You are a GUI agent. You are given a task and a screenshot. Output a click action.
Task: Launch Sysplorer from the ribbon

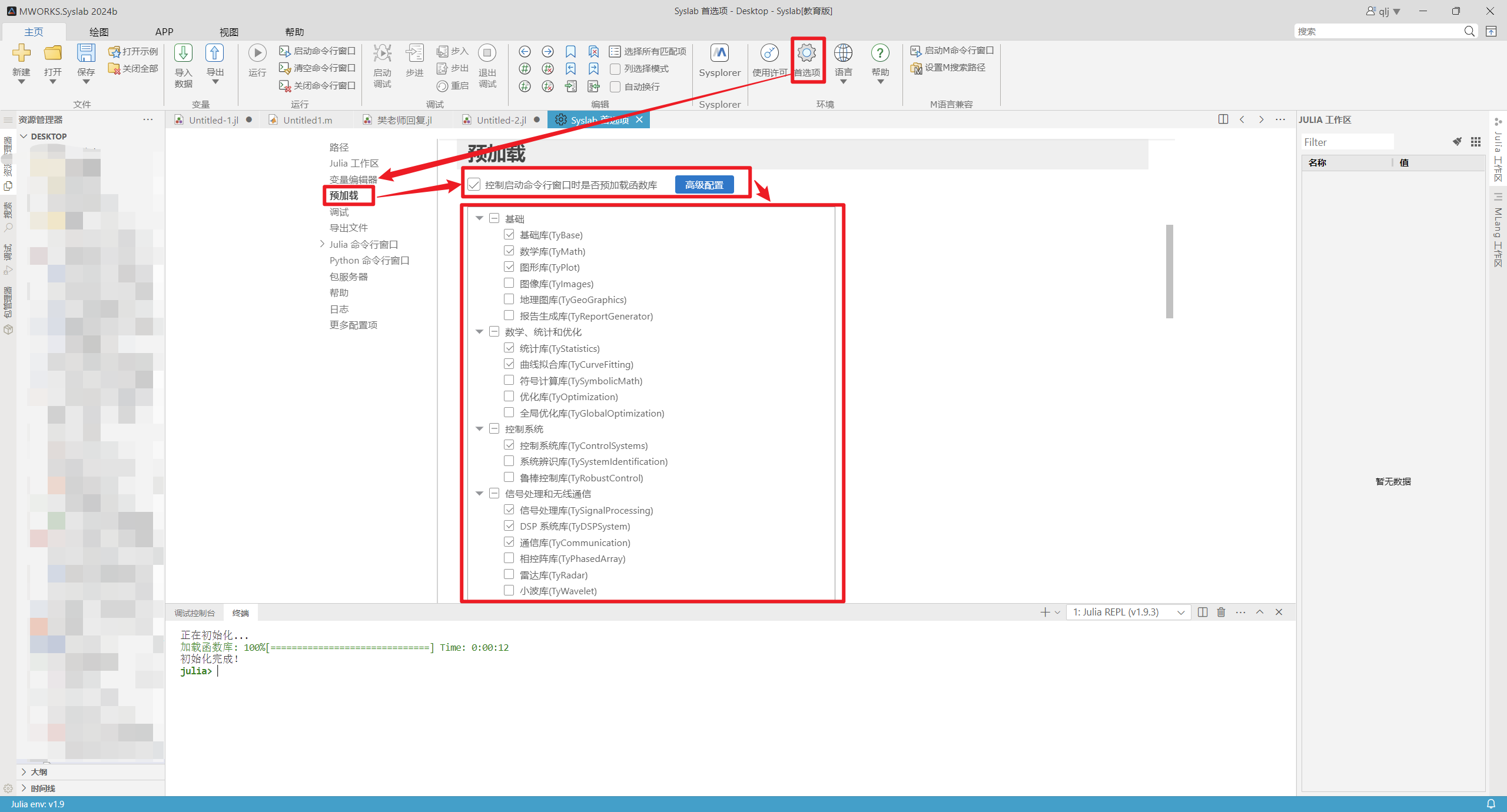pos(719,53)
